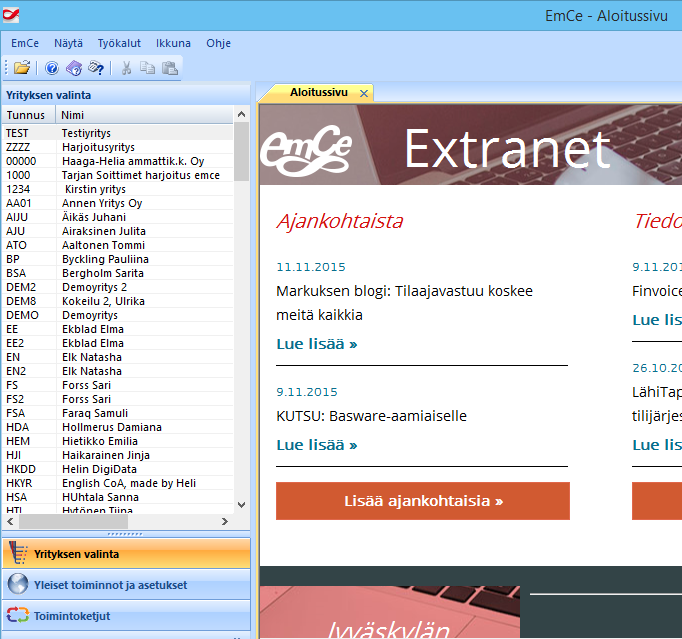Select the EE2 Ekblad Elma row

tap(118, 343)
